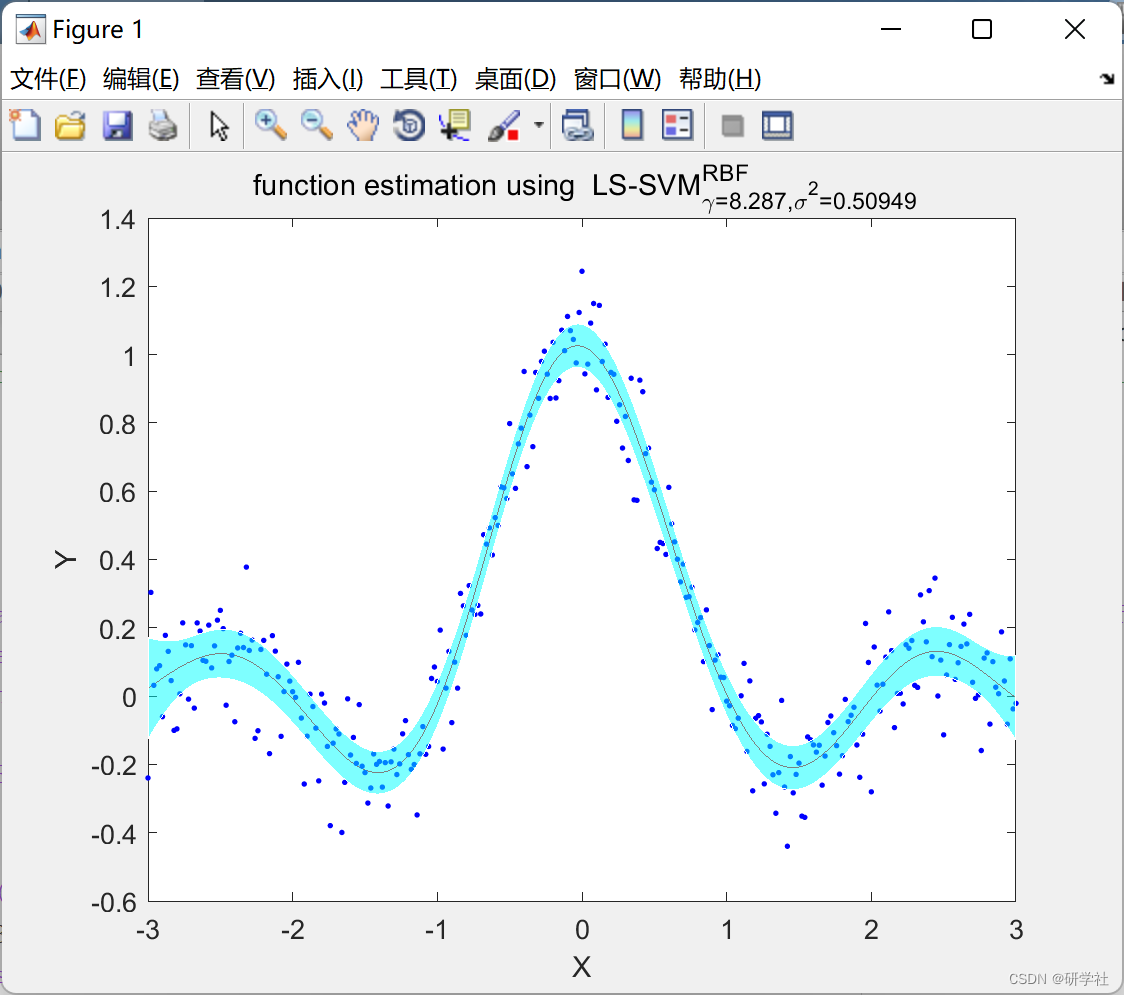This screenshot has height=995, width=1124.
Task: Select the Rotate 3D tool
Action: coord(409,125)
